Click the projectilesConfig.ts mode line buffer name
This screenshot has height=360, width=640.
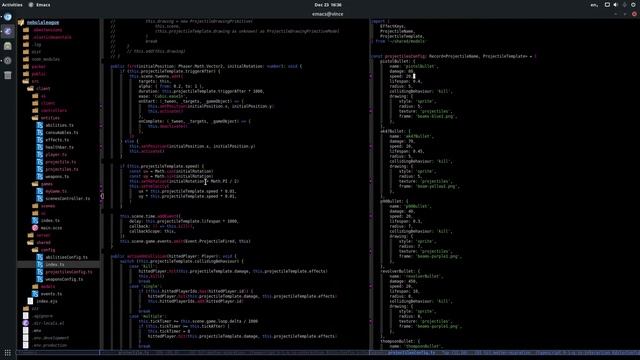tap(411, 352)
